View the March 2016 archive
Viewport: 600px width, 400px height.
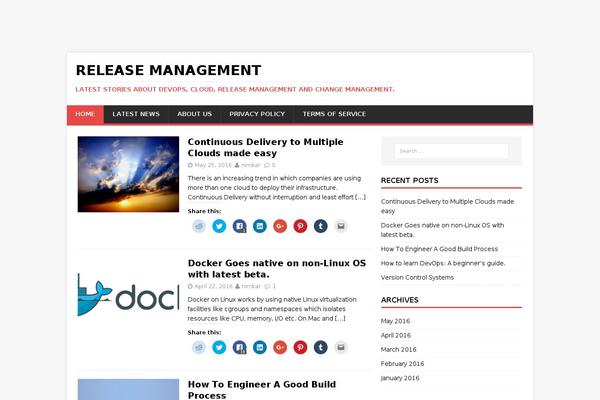398,349
